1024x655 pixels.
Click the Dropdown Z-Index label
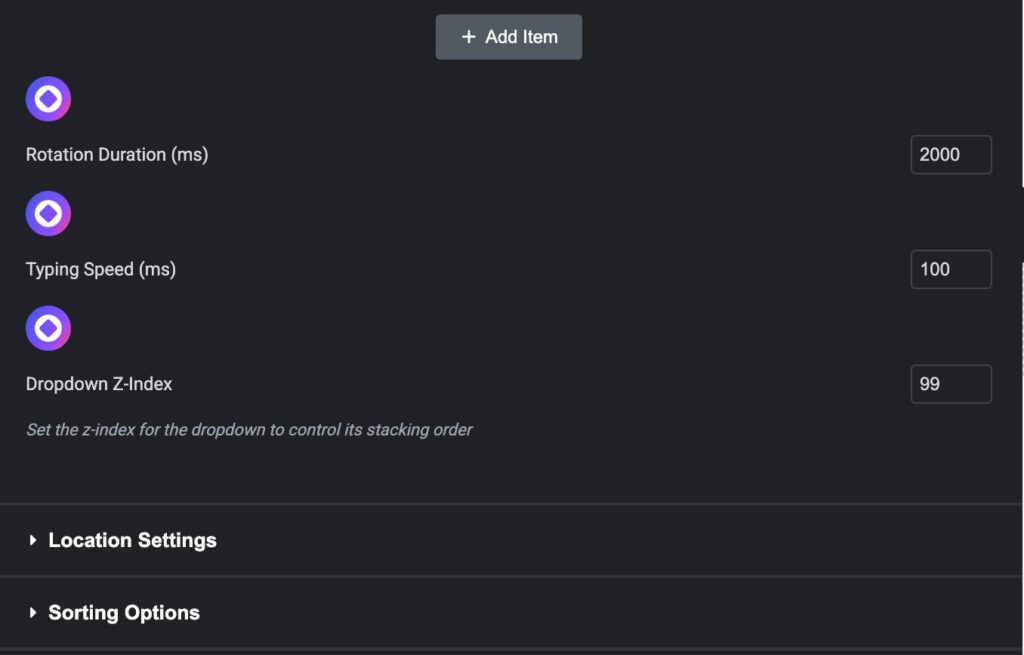coord(99,384)
